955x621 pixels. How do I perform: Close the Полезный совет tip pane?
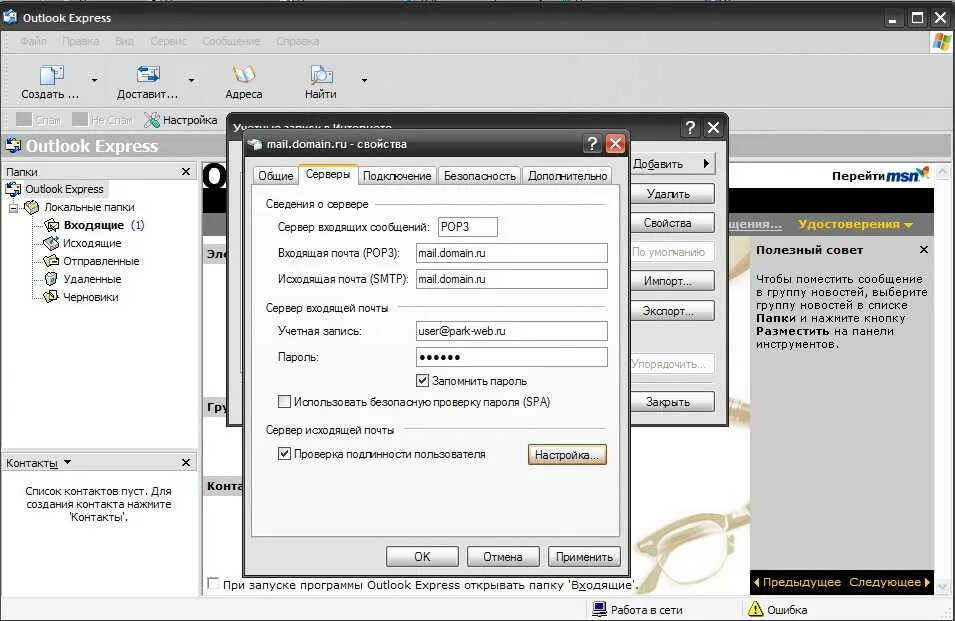click(x=924, y=250)
